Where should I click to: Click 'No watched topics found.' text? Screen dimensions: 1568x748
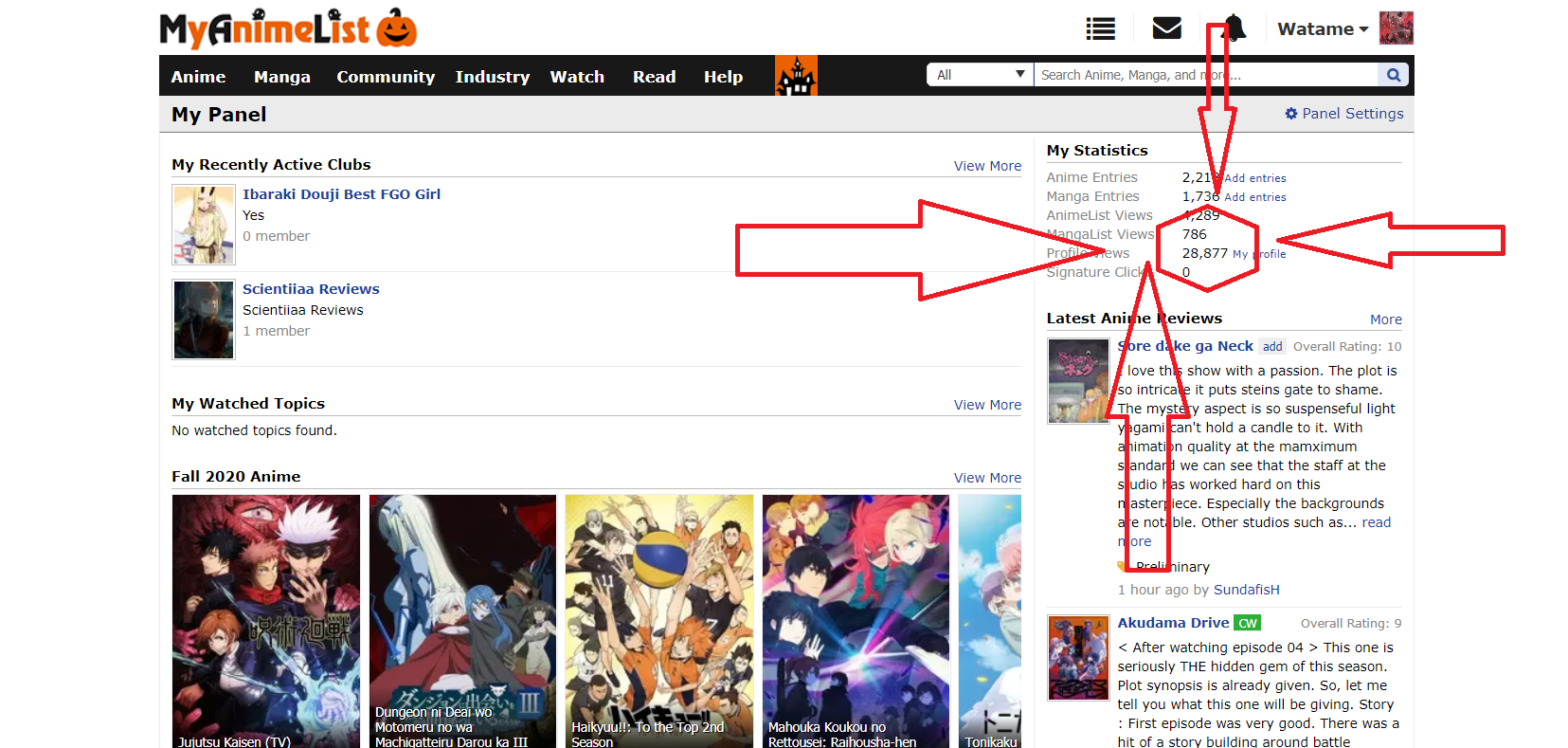coord(254,430)
